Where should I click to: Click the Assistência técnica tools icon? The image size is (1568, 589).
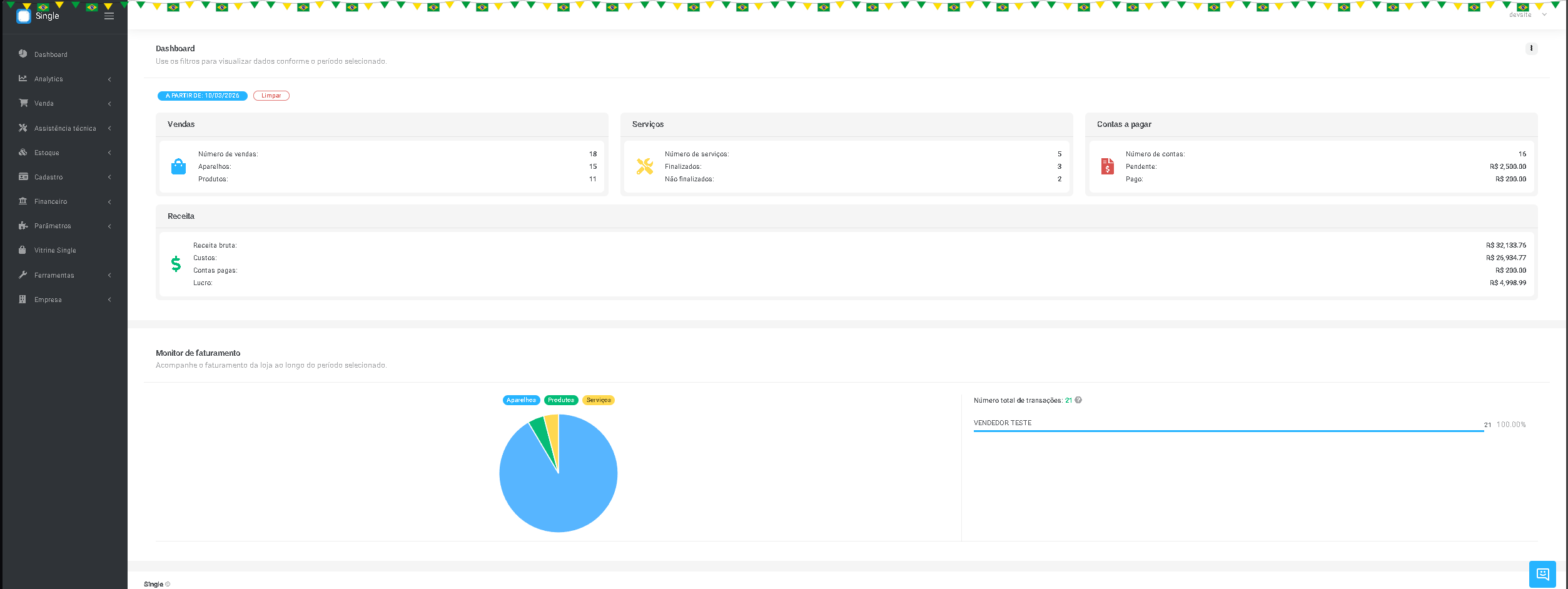(23, 128)
